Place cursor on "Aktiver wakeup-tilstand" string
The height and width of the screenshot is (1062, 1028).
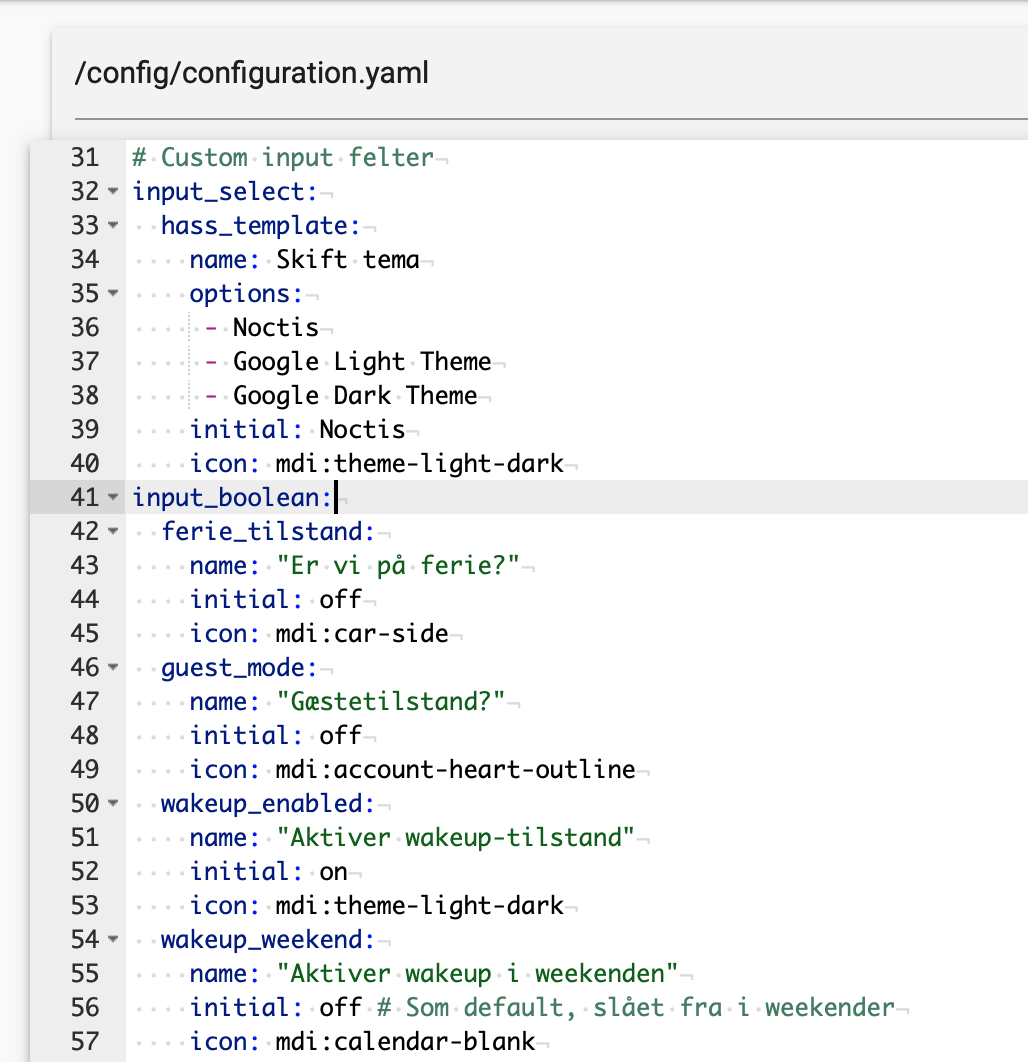click(455, 838)
